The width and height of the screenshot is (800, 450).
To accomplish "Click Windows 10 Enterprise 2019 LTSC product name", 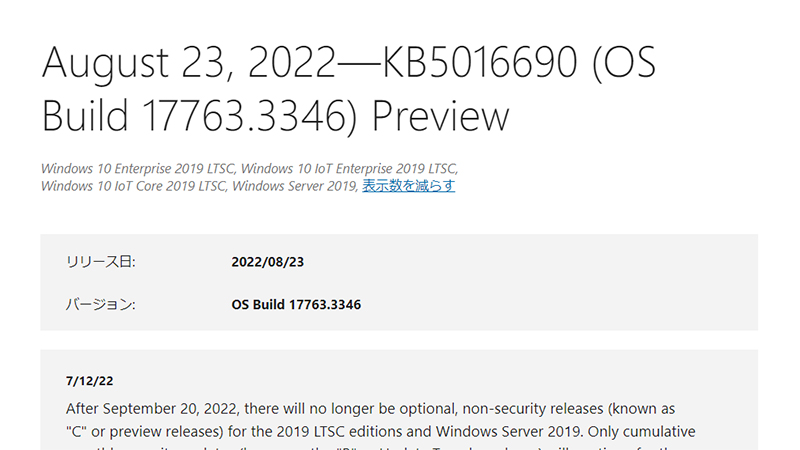I will tap(133, 168).
